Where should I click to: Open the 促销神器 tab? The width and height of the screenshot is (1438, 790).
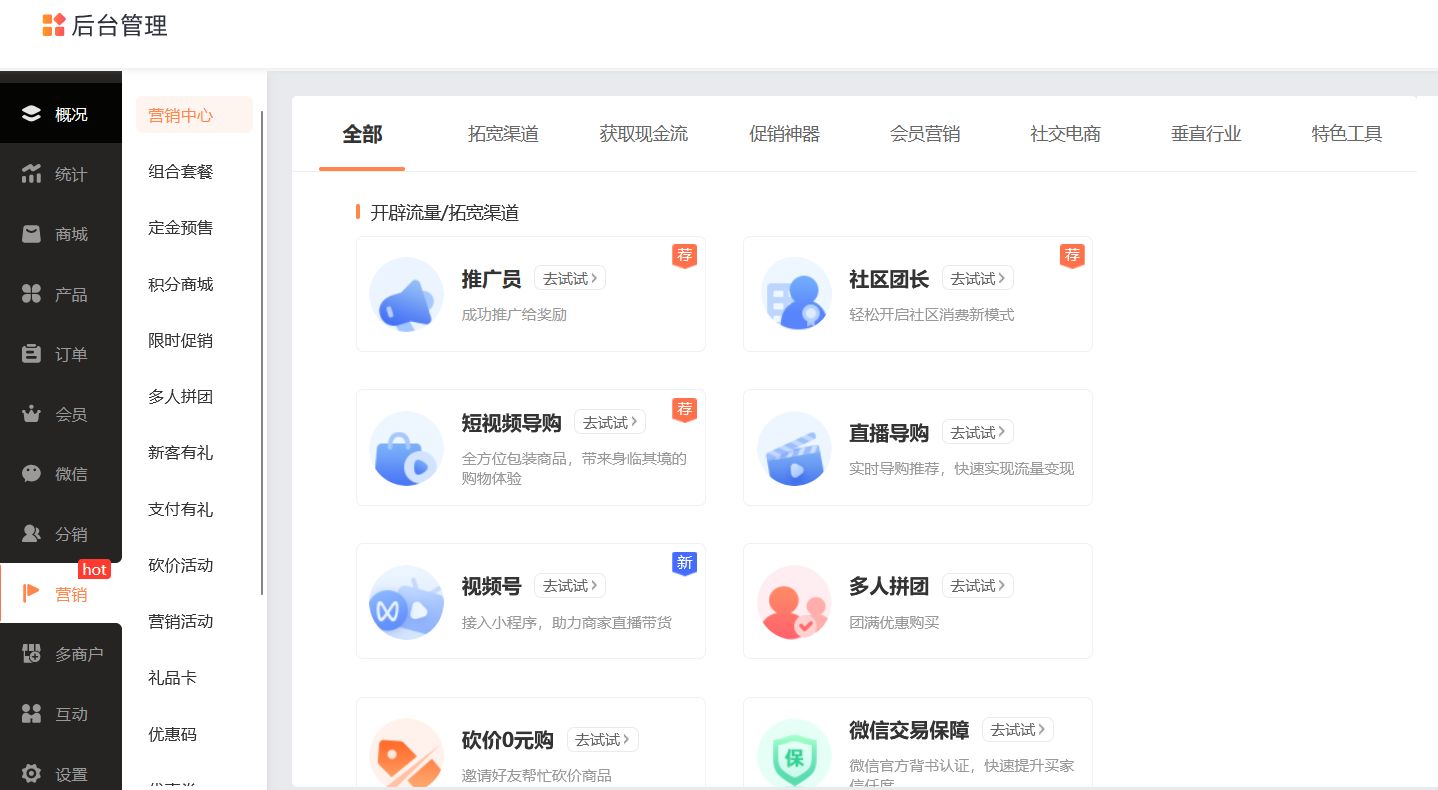pos(784,134)
